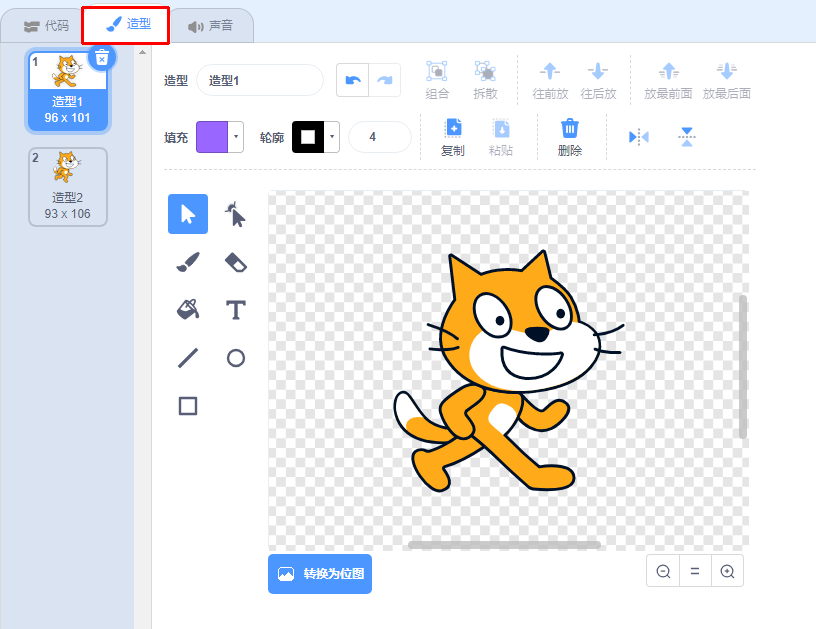Click the outline width field

coord(380,137)
